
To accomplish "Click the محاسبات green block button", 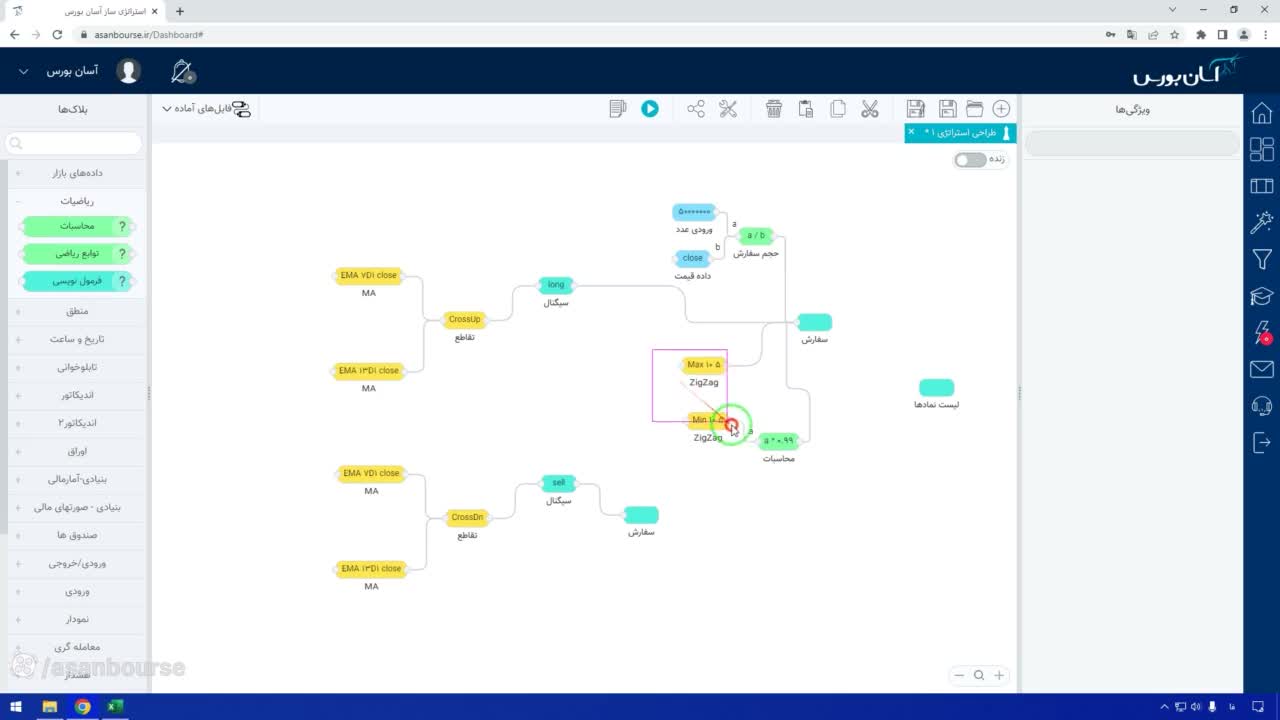I will [76, 226].
